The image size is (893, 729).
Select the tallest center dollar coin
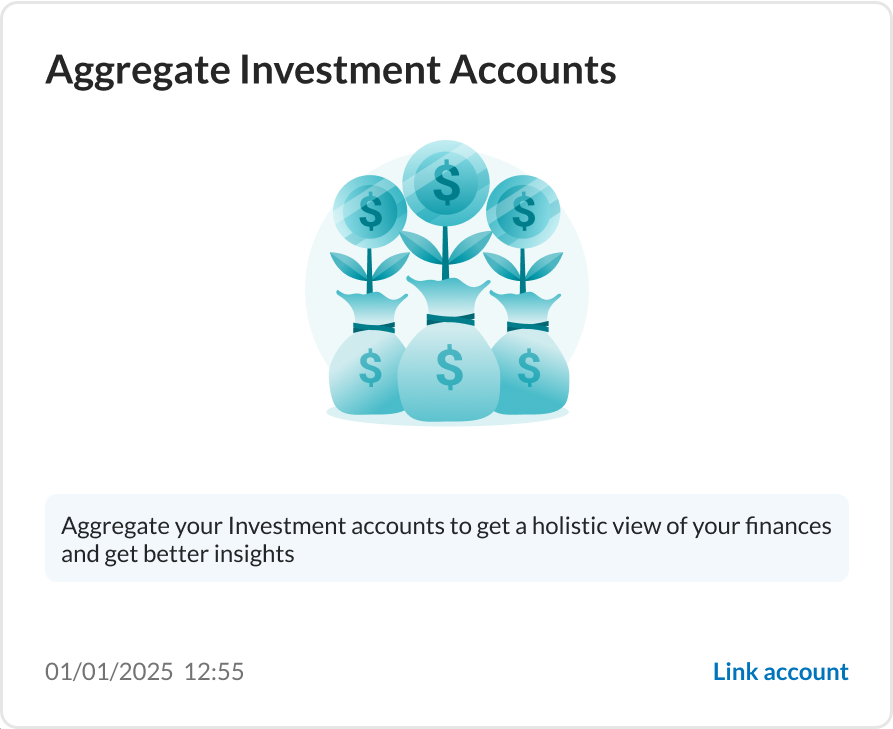pos(446,183)
